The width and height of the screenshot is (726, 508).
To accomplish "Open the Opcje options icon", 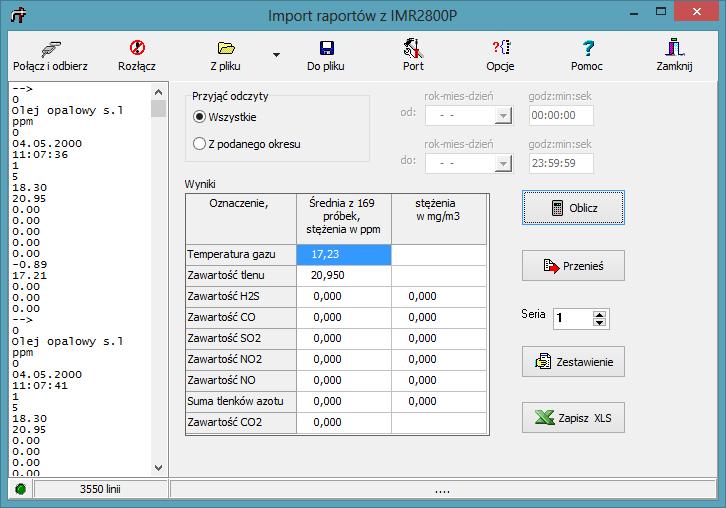I will [501, 47].
